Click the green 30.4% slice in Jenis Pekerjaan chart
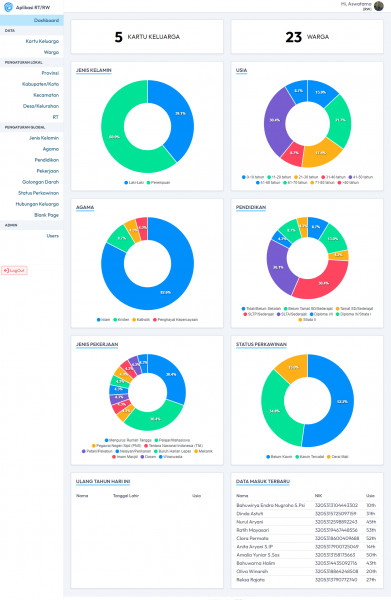This screenshot has height=600, width=391. coord(155,419)
